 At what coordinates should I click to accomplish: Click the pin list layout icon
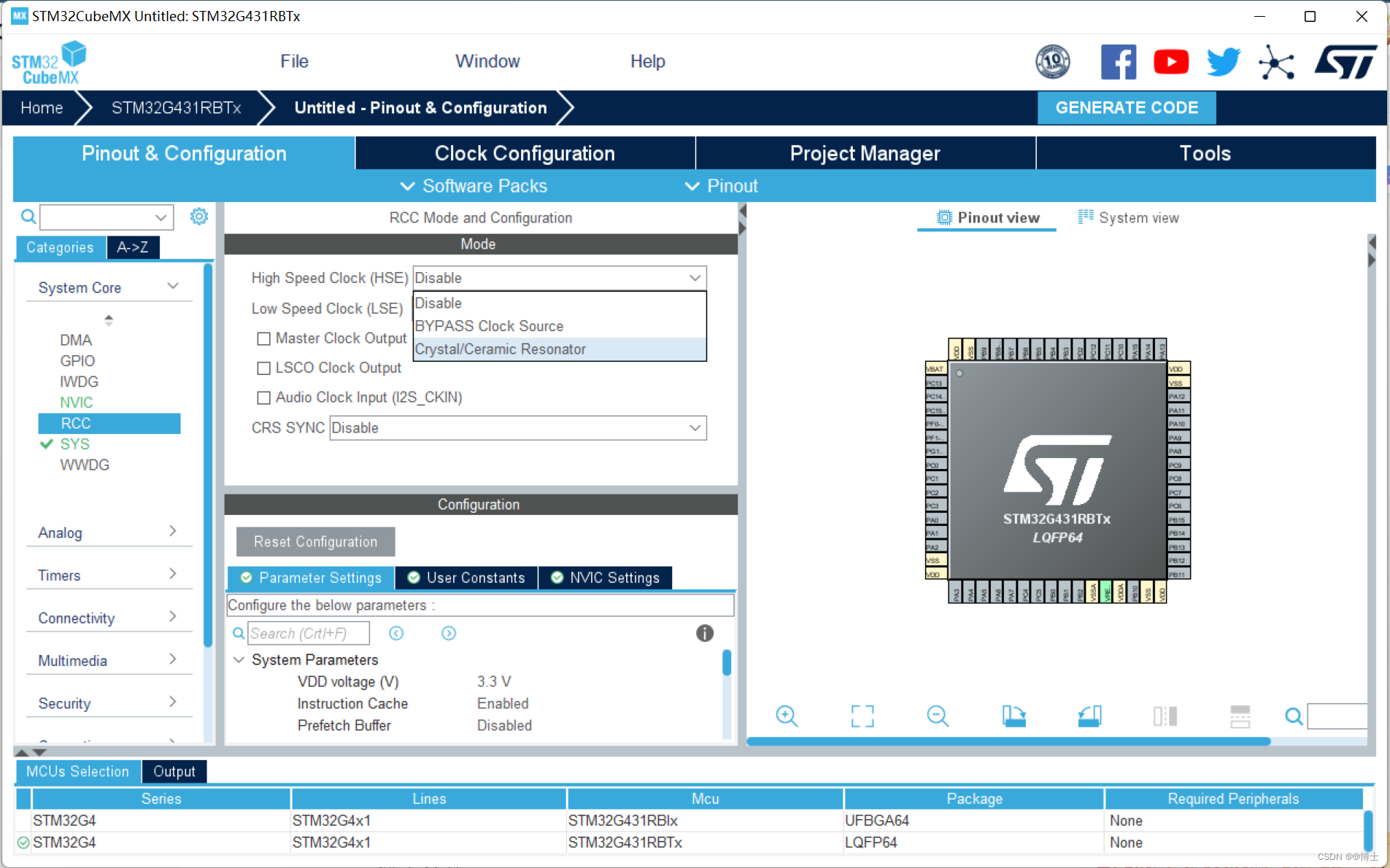1240,716
